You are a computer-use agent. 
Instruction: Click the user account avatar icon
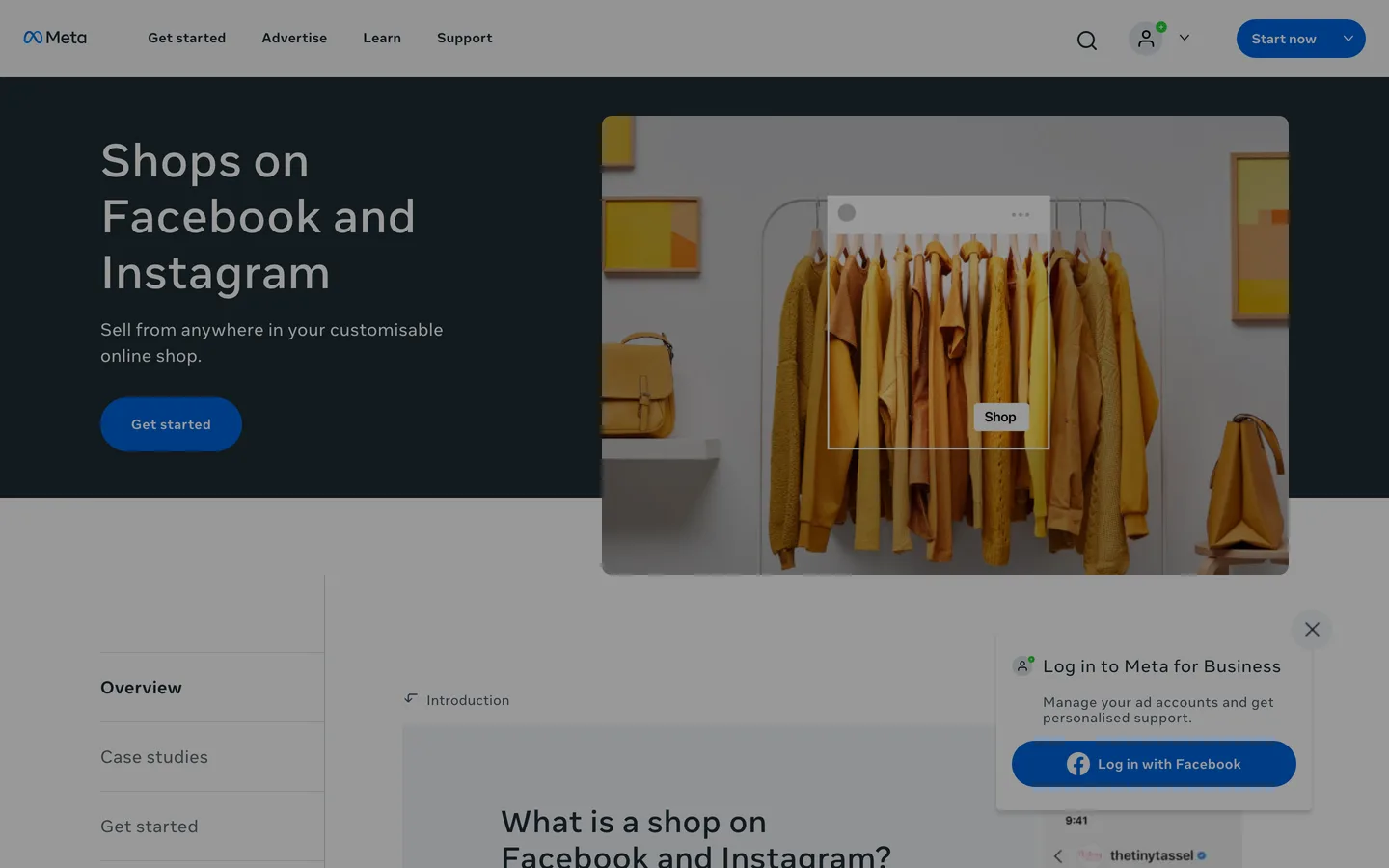tap(1146, 39)
